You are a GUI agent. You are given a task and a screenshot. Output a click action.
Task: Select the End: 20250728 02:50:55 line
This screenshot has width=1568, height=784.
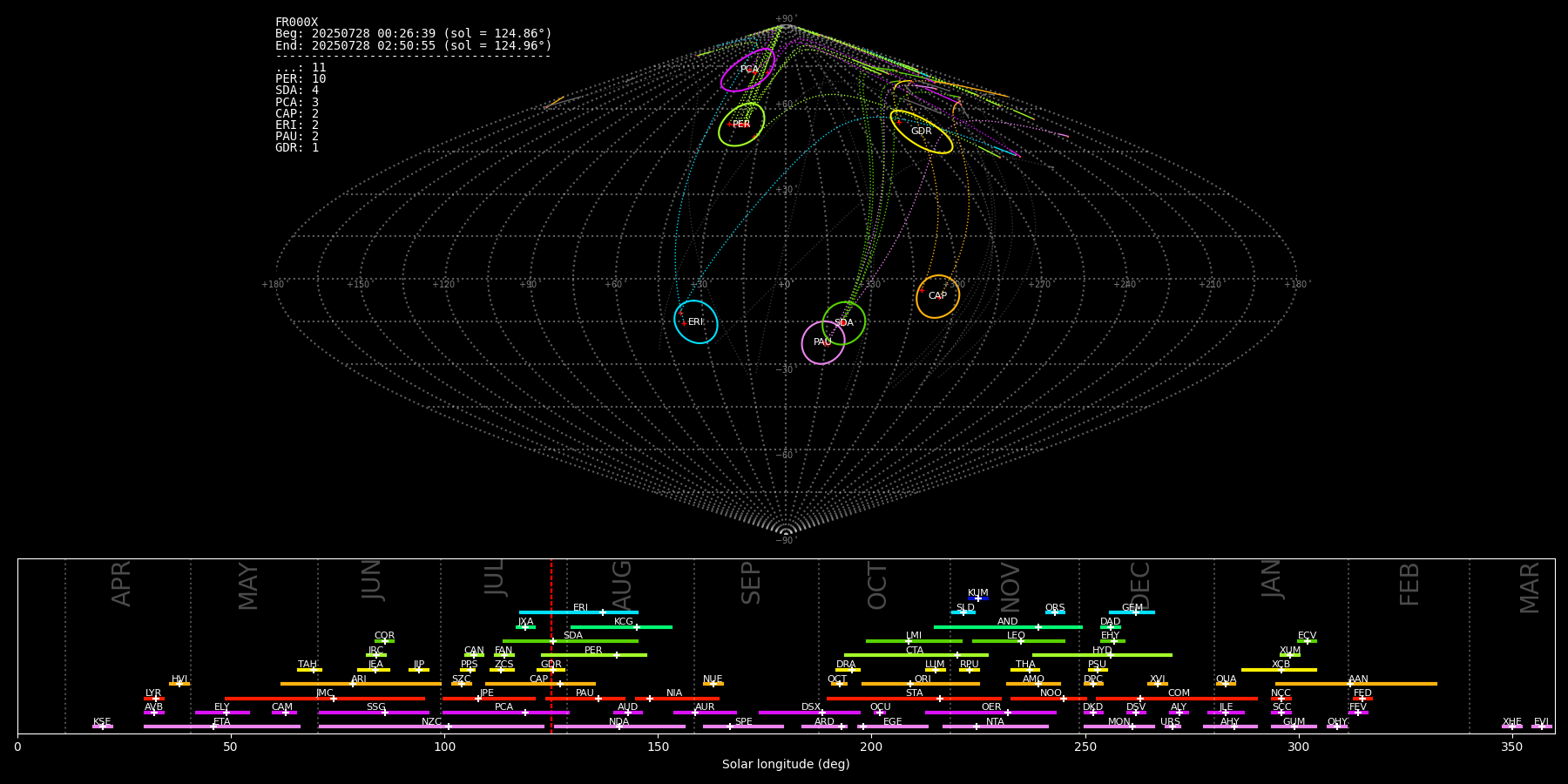tap(414, 45)
